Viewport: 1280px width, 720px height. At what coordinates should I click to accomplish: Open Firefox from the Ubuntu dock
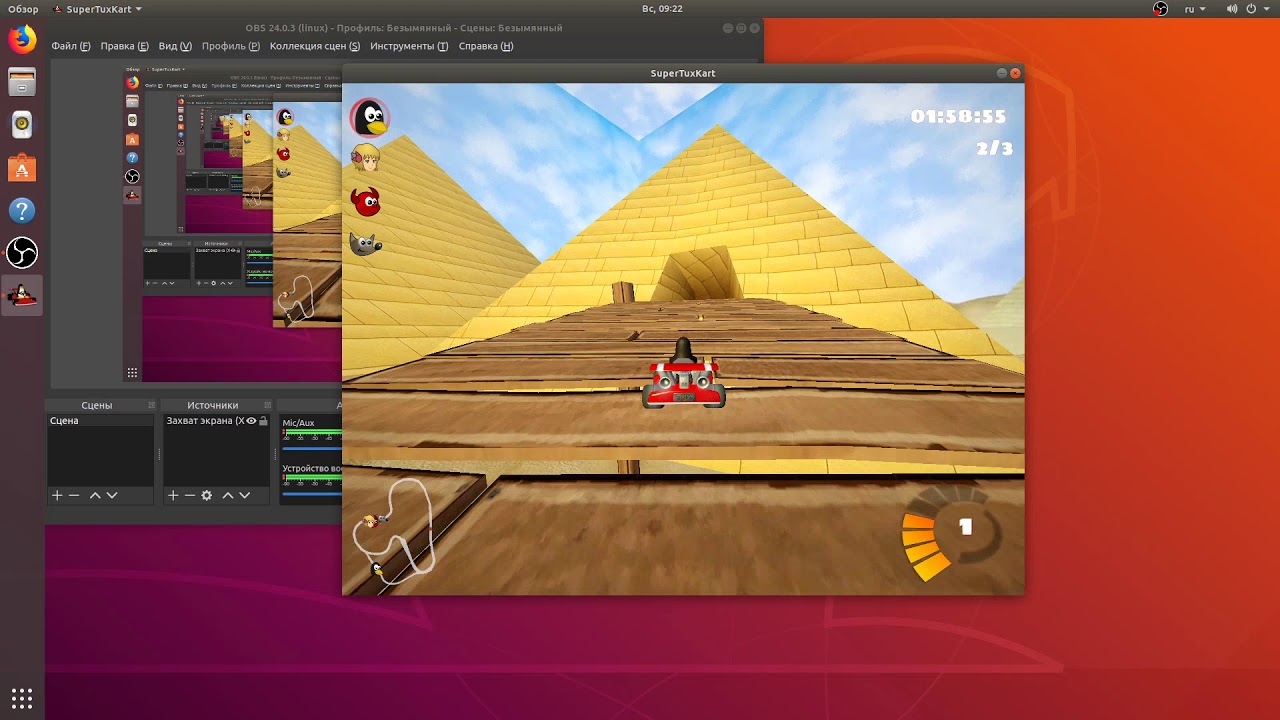point(22,40)
